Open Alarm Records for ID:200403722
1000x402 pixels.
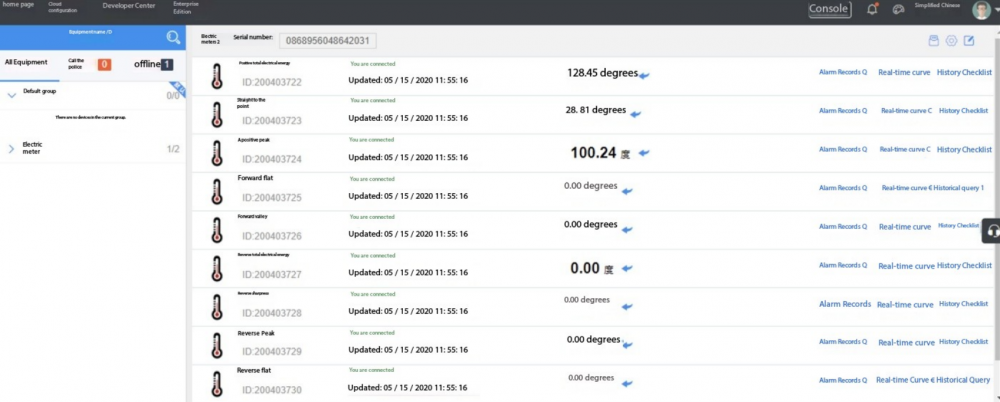tap(842, 72)
